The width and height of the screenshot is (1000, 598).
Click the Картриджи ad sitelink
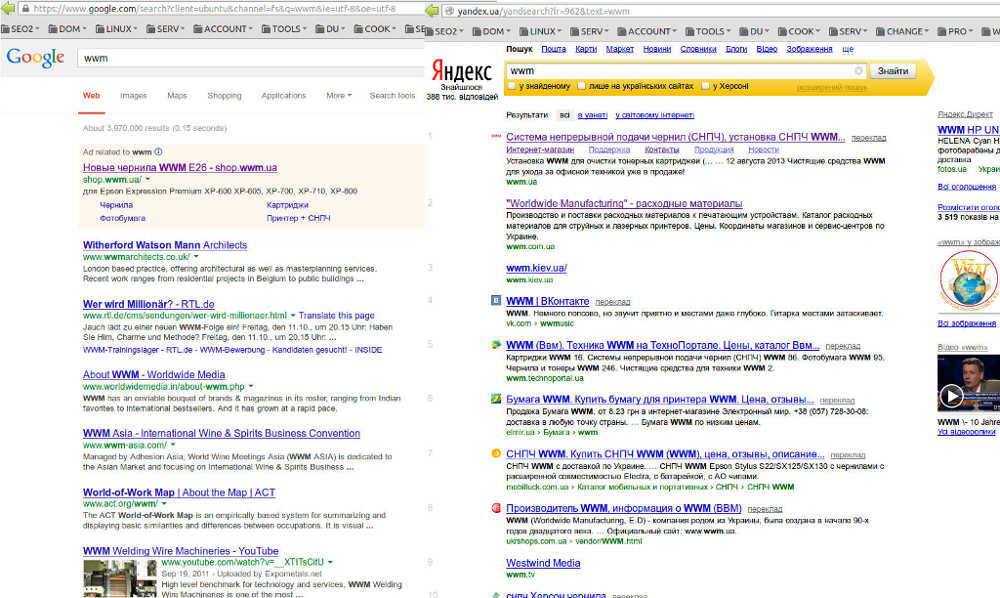click(288, 205)
